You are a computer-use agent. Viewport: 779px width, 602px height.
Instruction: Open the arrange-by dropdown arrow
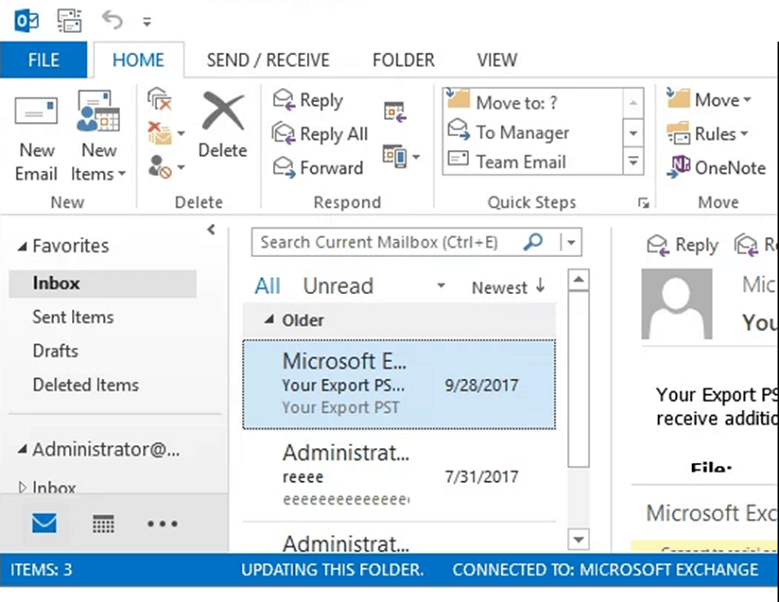pyautogui.click(x=440, y=286)
